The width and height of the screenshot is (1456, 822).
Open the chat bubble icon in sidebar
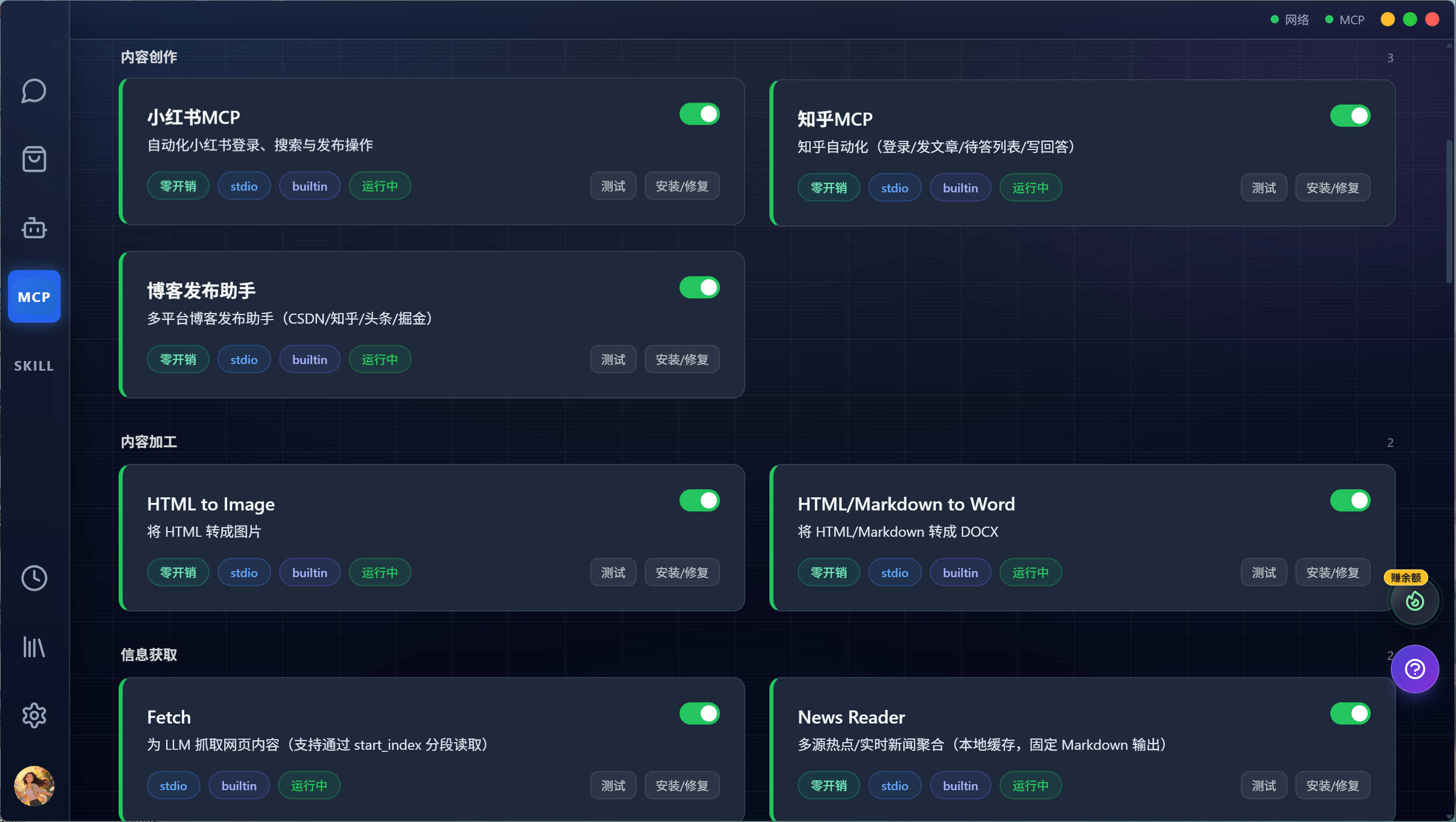[34, 90]
